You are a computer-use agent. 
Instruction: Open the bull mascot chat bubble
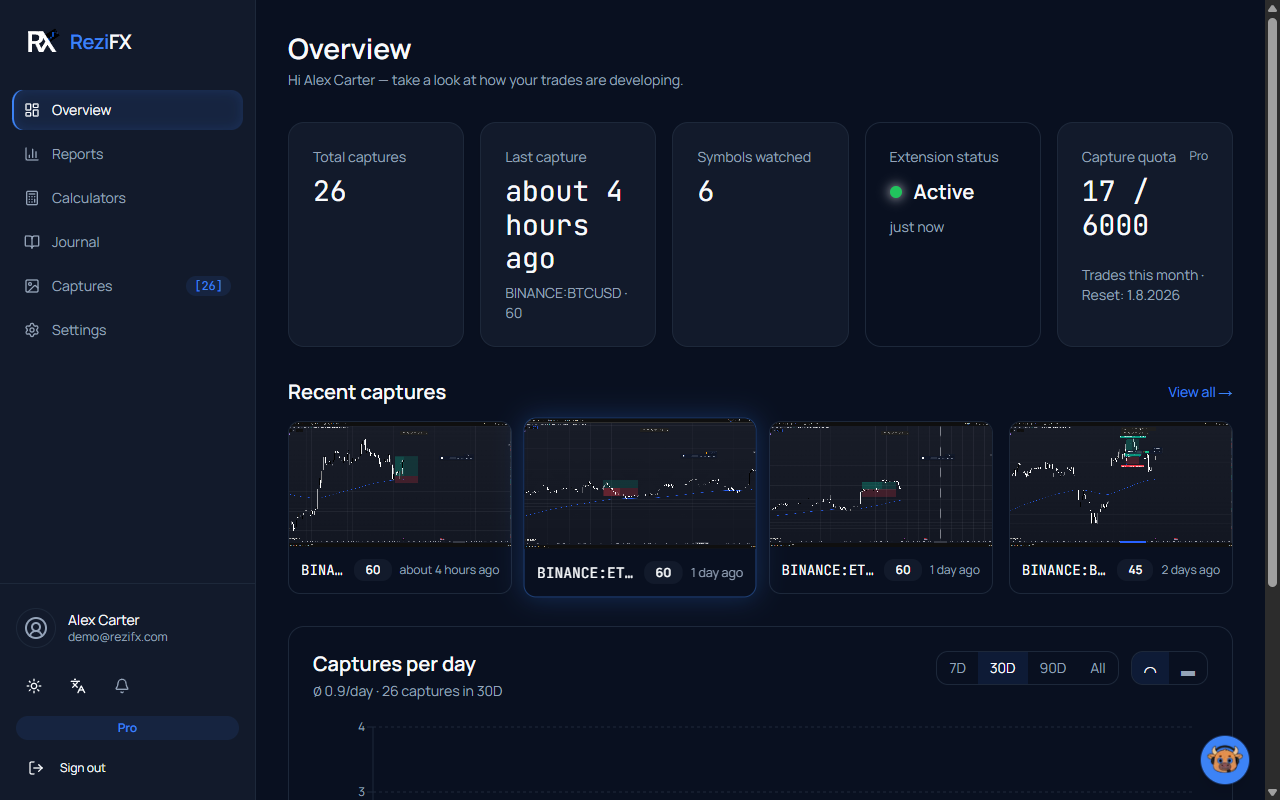[1225, 761]
